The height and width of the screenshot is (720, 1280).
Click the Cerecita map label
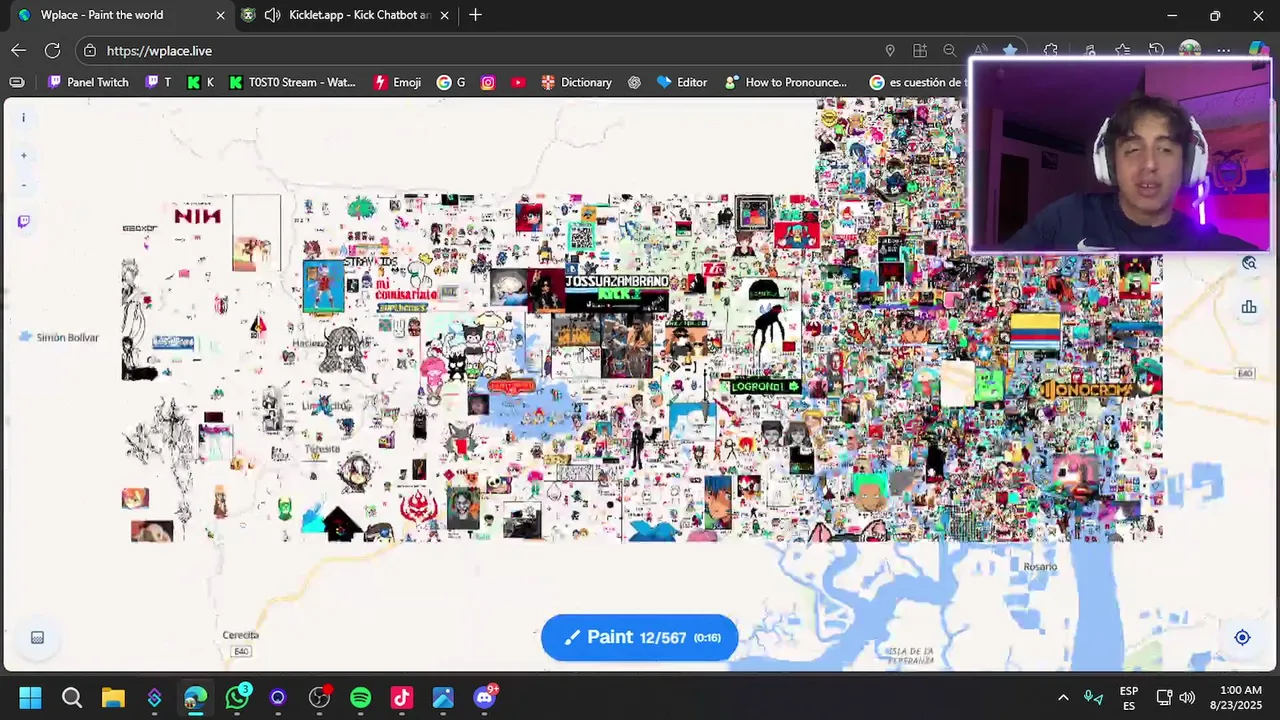point(240,635)
